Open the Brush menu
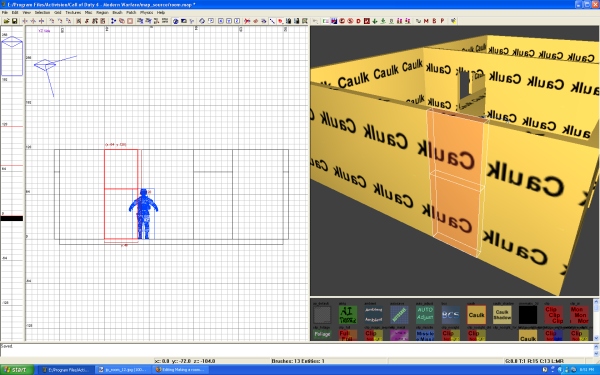600x375 pixels. click(117, 13)
